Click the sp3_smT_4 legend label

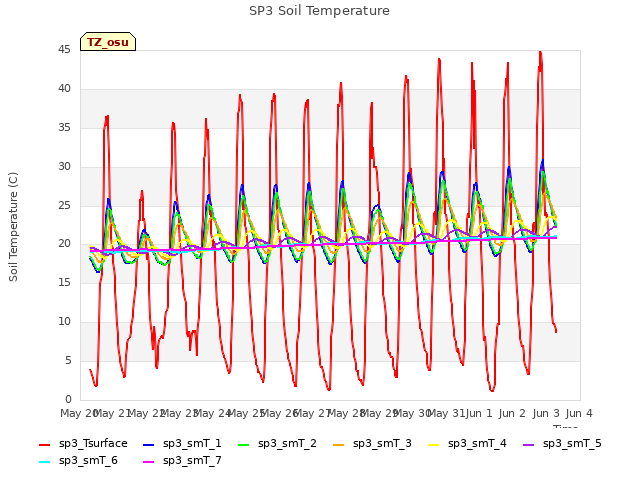point(477,444)
